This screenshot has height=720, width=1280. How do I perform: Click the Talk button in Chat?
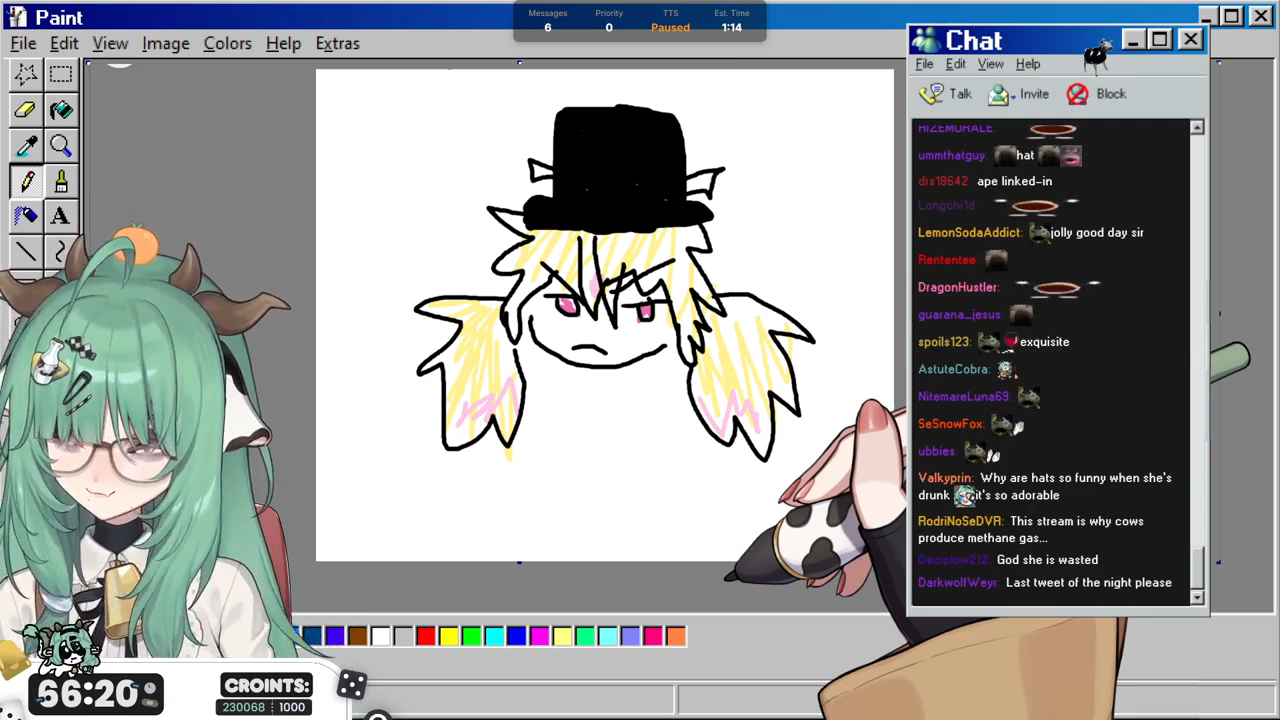(946, 94)
